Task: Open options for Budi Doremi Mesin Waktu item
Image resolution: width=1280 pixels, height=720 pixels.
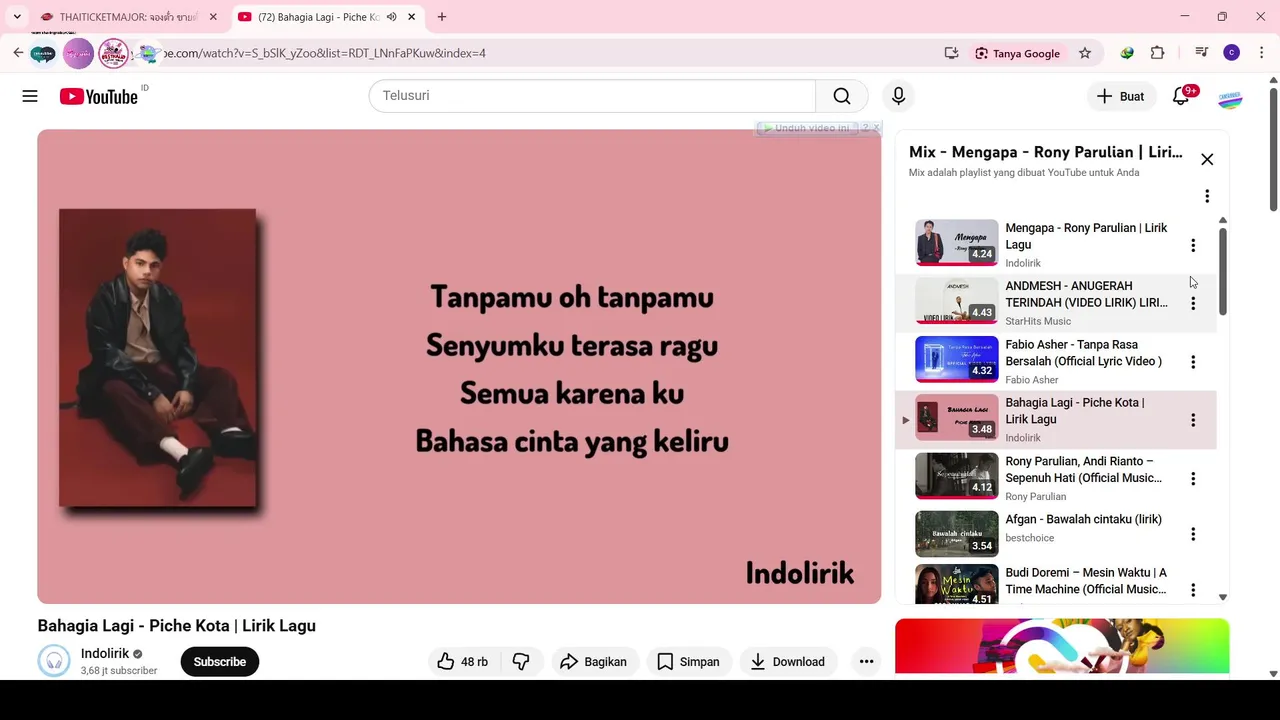Action: (1193, 590)
